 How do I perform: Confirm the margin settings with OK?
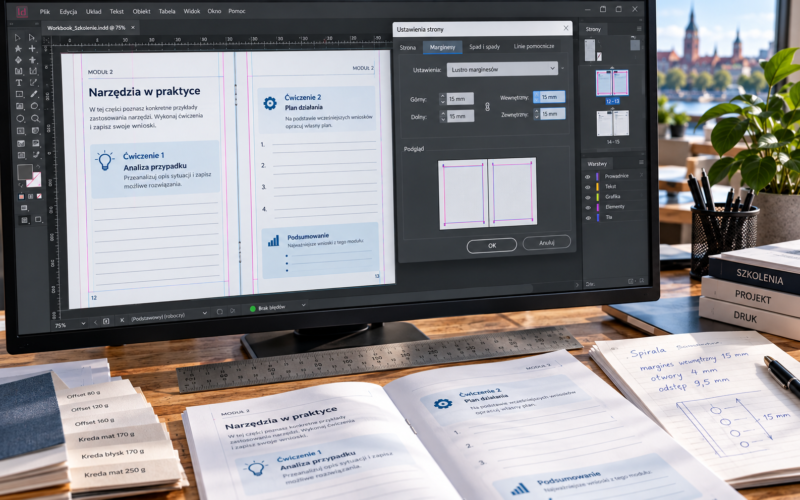(x=492, y=245)
